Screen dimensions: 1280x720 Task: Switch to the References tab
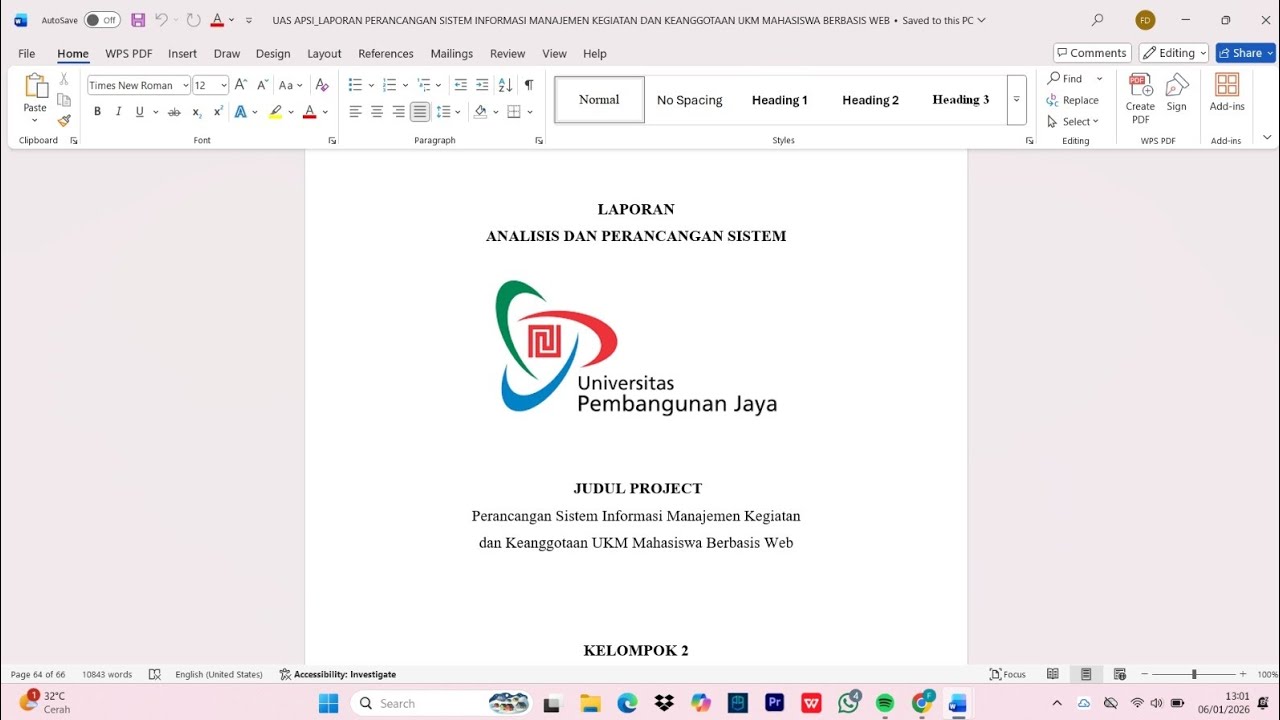(x=386, y=54)
